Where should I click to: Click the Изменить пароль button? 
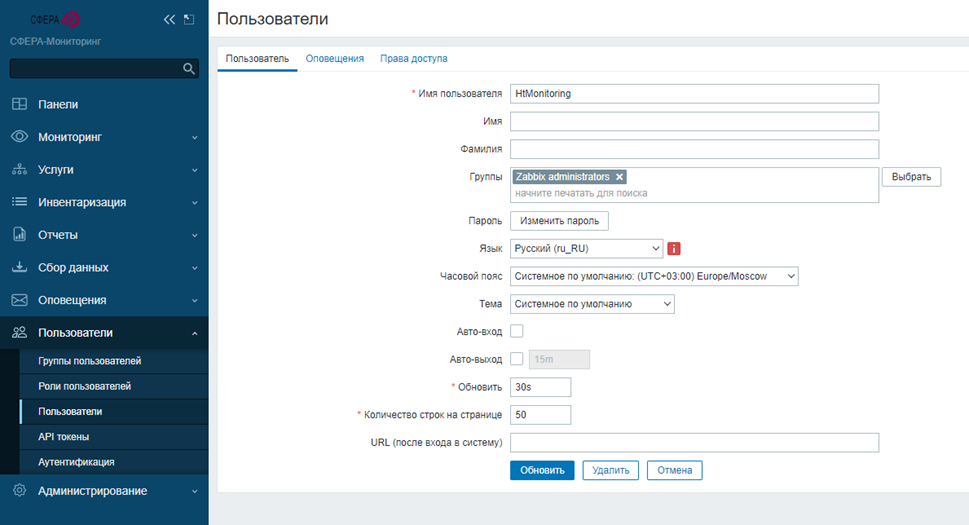point(559,220)
